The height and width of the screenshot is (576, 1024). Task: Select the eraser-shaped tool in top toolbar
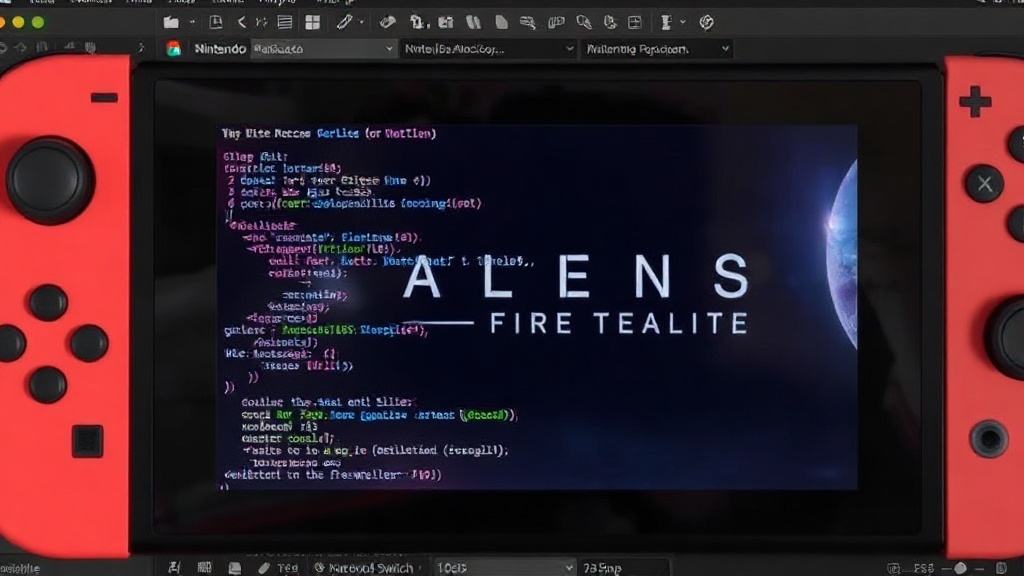point(387,22)
